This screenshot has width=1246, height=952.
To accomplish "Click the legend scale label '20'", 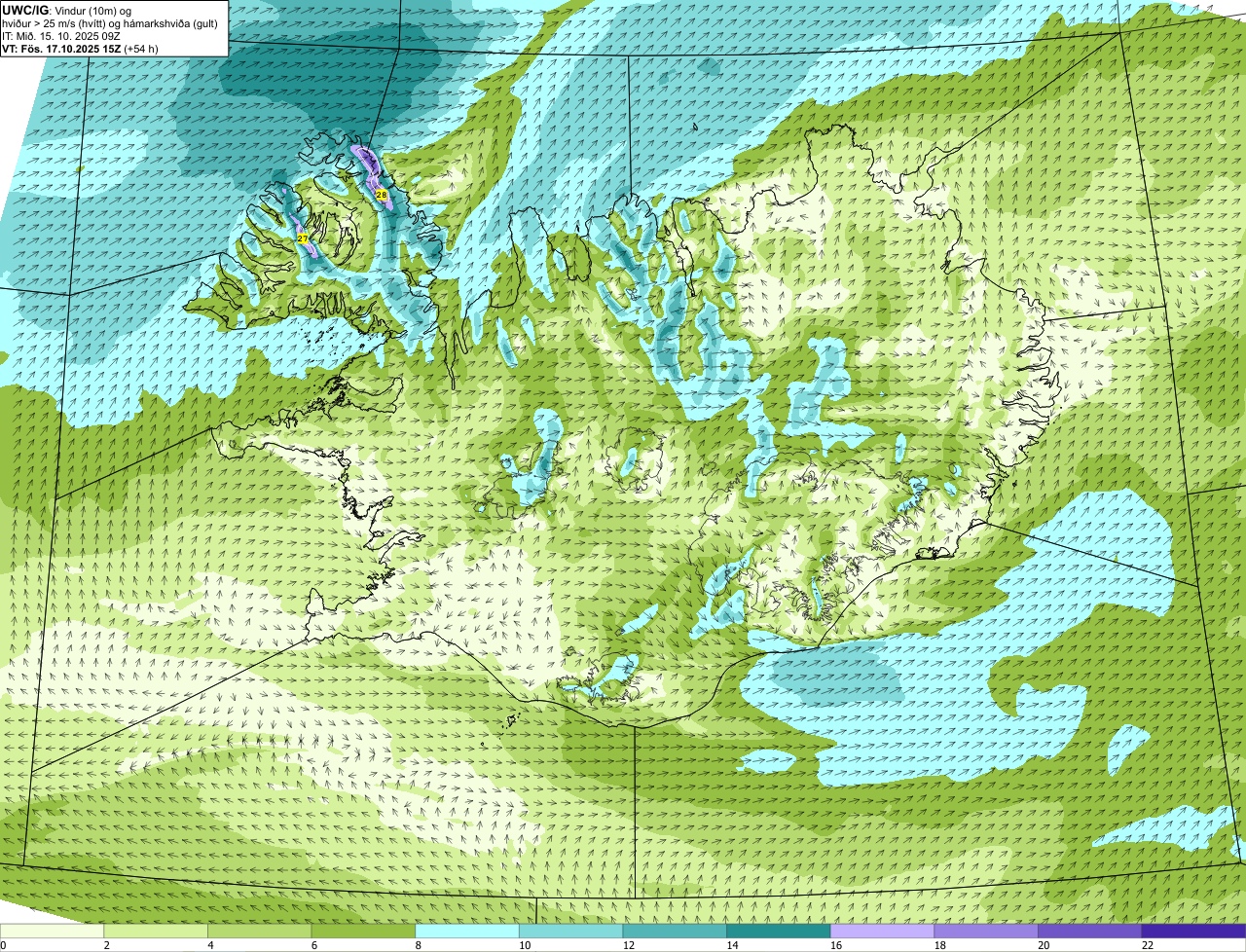I will (x=1044, y=945).
